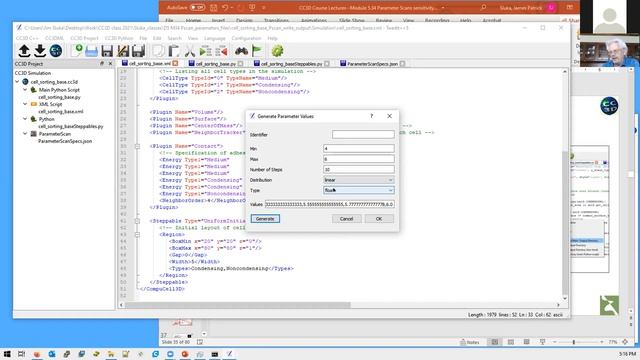This screenshot has width=640, height=360.
Task: Select Normal view icon in PowerPoint status bar
Action: [495, 342]
